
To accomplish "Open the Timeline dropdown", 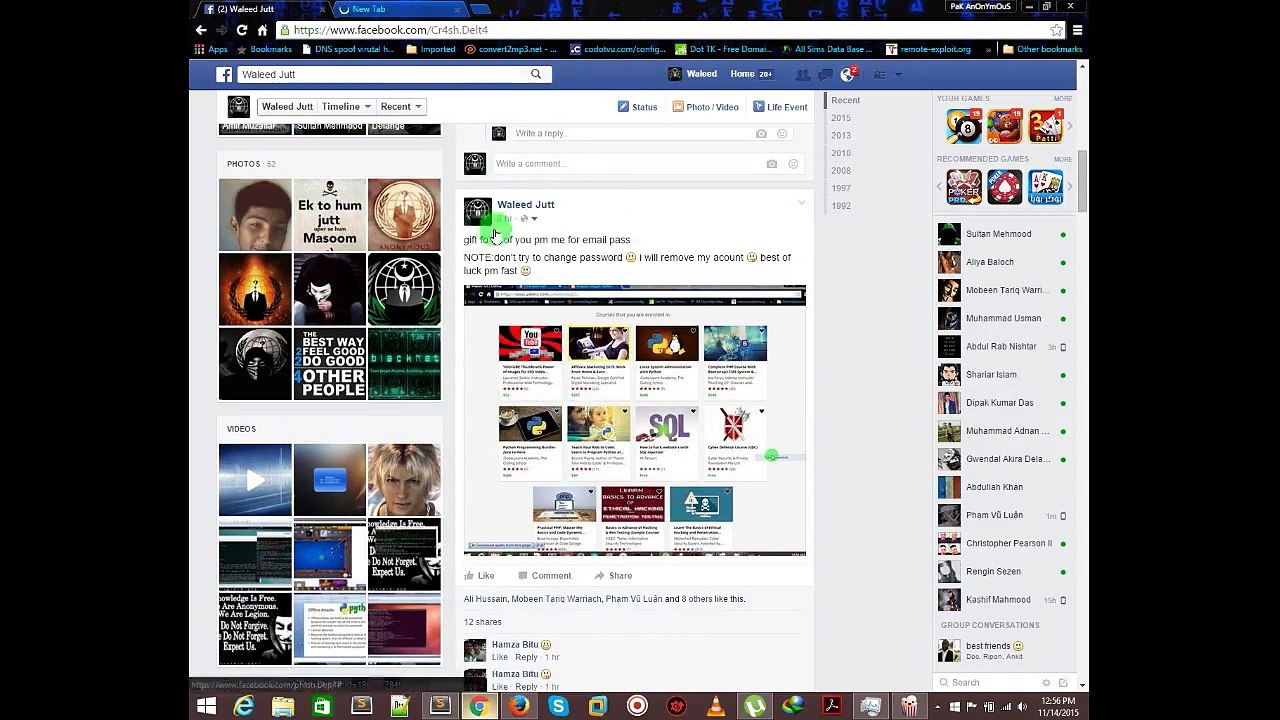I will coord(346,106).
